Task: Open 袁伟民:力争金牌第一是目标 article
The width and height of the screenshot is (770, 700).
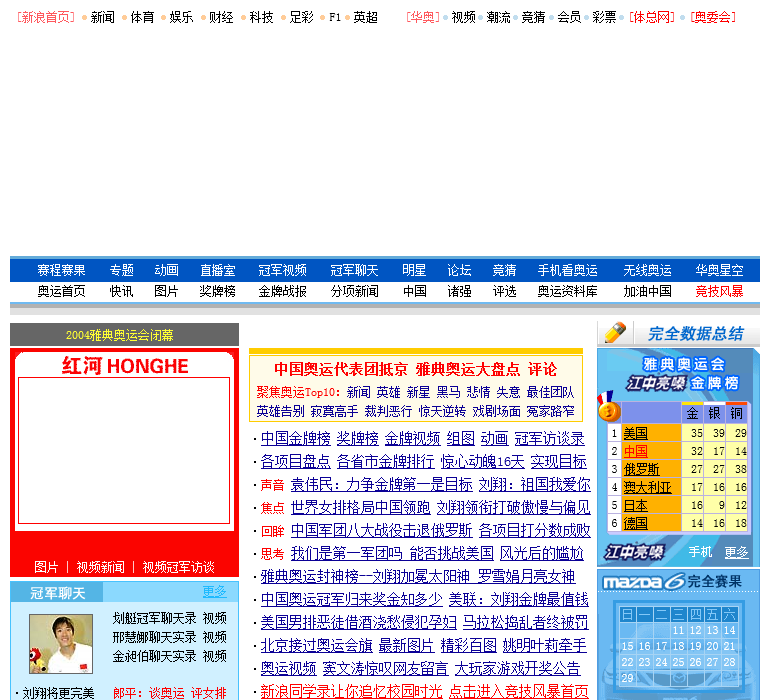Action: [x=381, y=485]
